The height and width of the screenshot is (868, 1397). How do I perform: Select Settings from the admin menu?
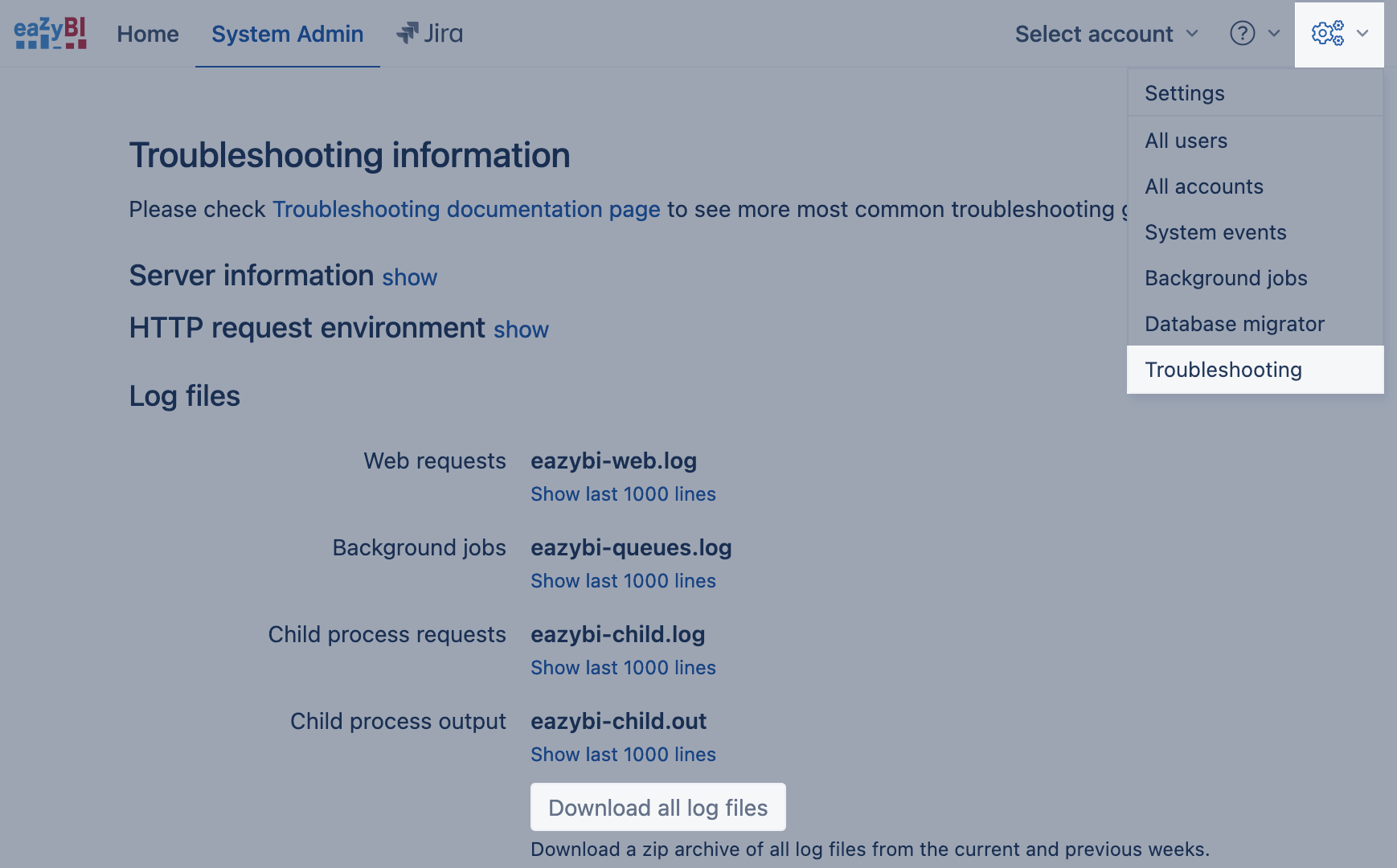pyautogui.click(x=1184, y=93)
